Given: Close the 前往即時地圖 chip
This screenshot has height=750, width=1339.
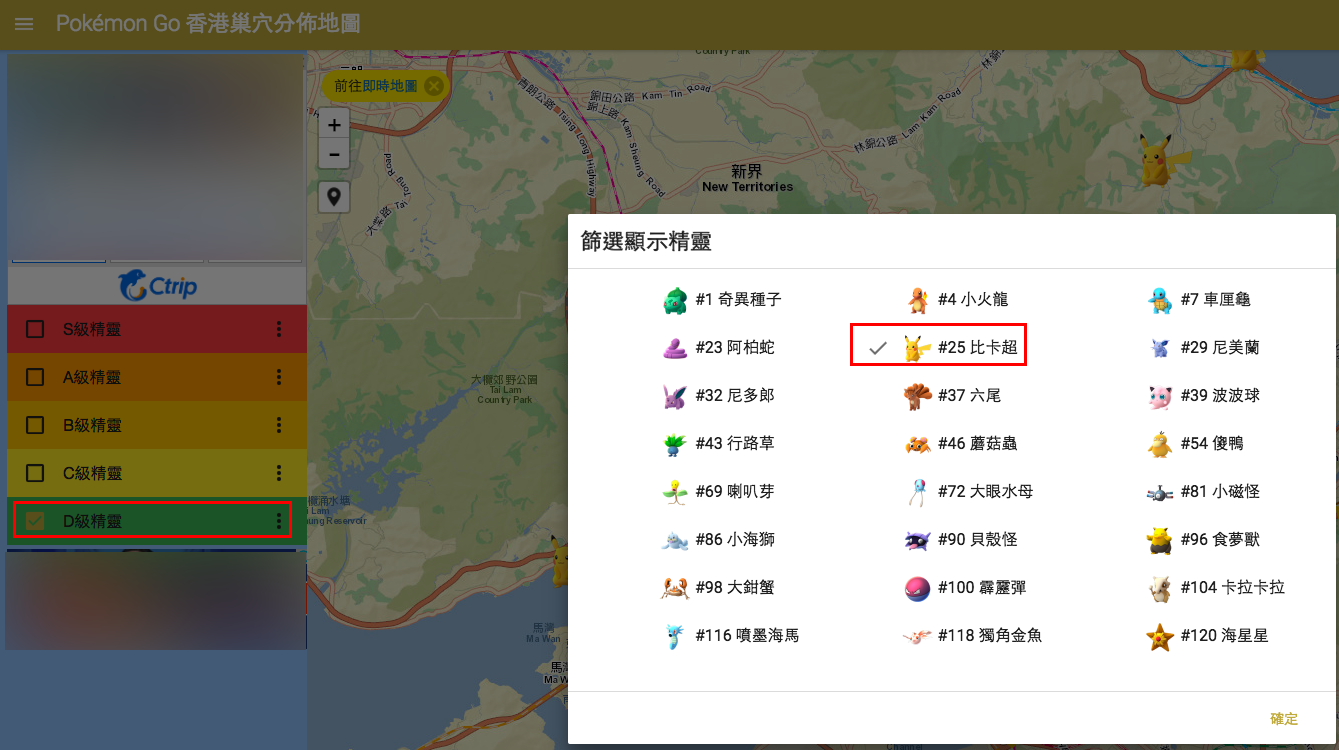Looking at the screenshot, I should pos(433,86).
